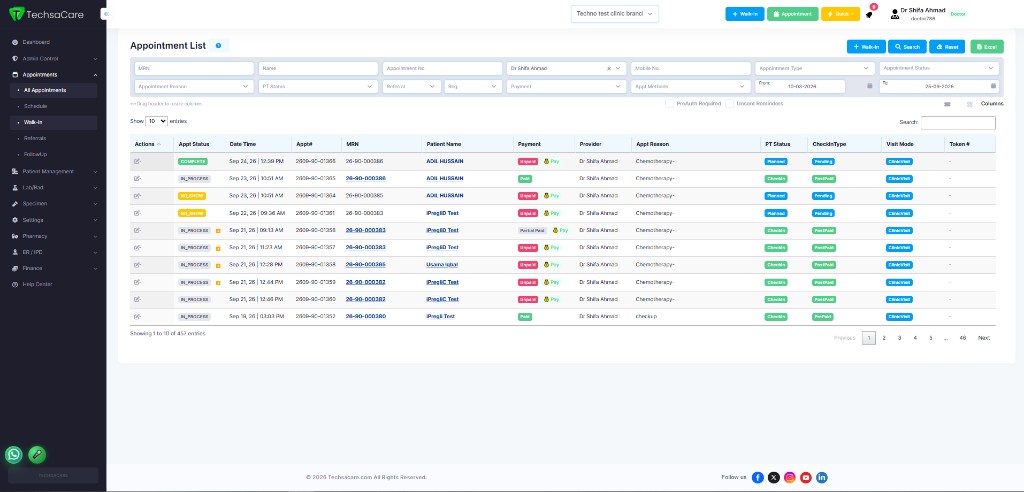The height and width of the screenshot is (492, 1024).
Task: Open the X (Twitter) follow icon
Action: coord(774,478)
